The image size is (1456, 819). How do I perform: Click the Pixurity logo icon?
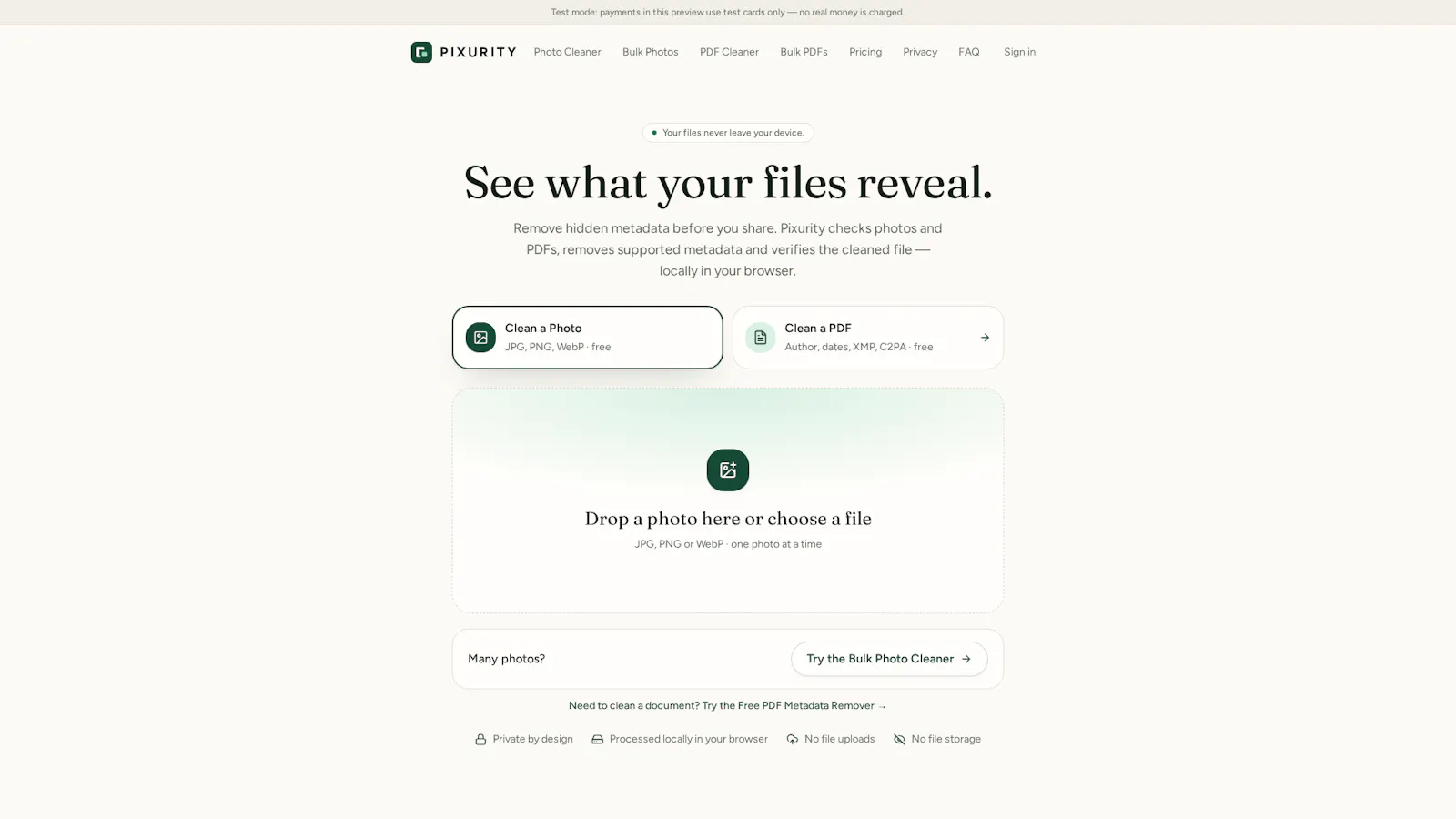pos(421,52)
